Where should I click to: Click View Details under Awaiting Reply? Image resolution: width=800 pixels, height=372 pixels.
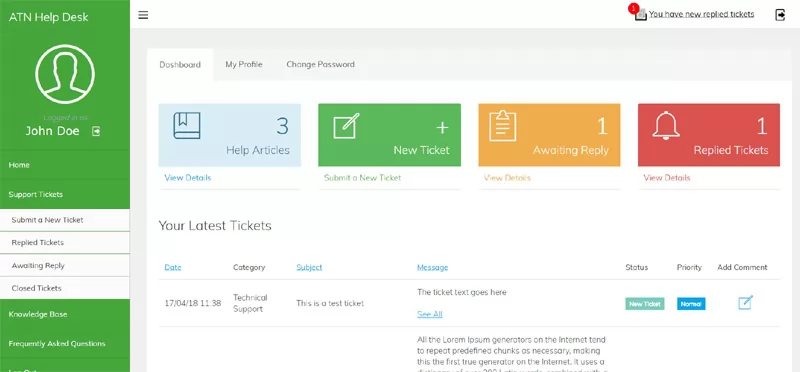coord(507,178)
